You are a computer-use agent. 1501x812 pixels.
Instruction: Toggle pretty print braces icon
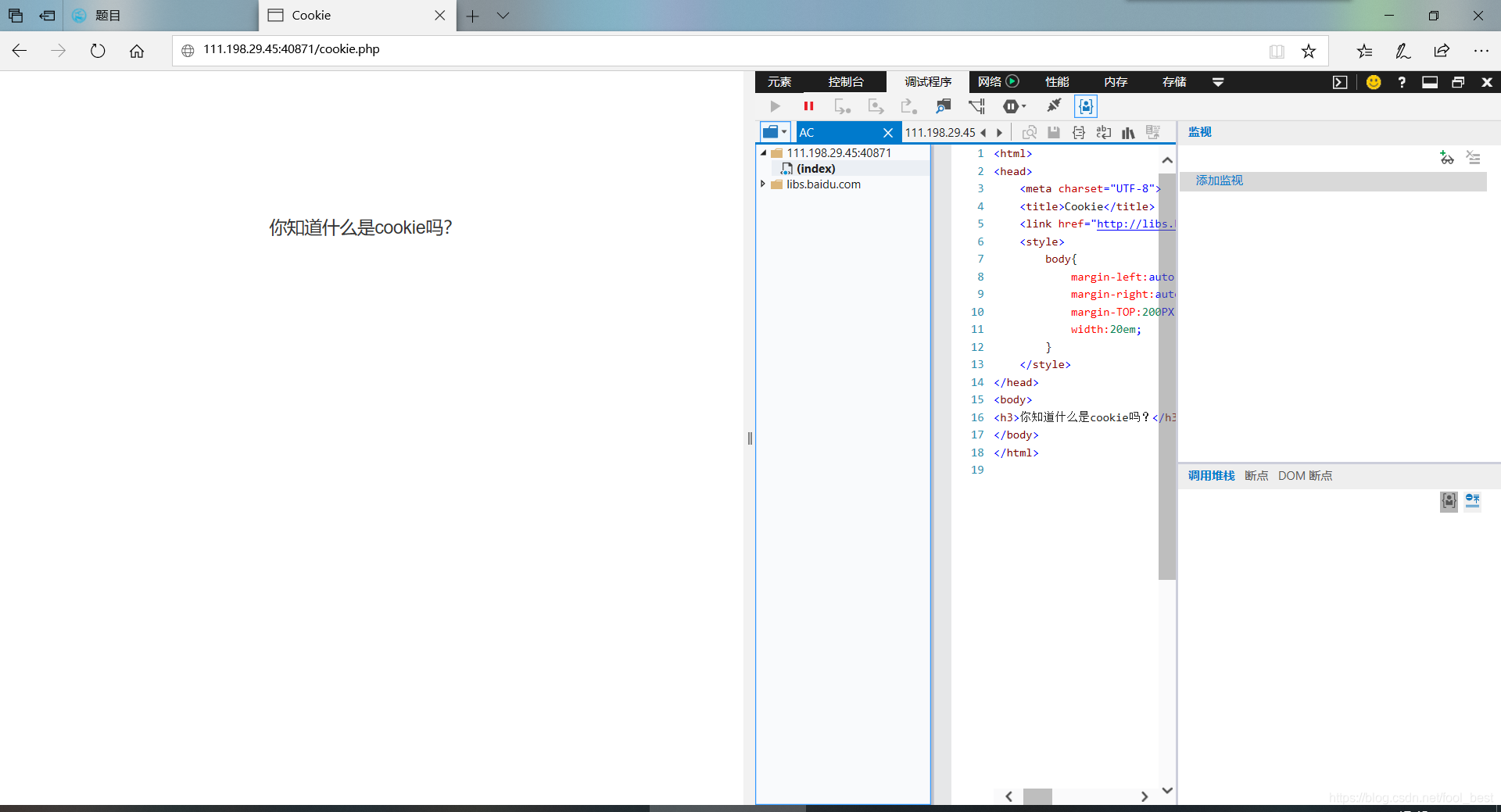[x=1079, y=133]
